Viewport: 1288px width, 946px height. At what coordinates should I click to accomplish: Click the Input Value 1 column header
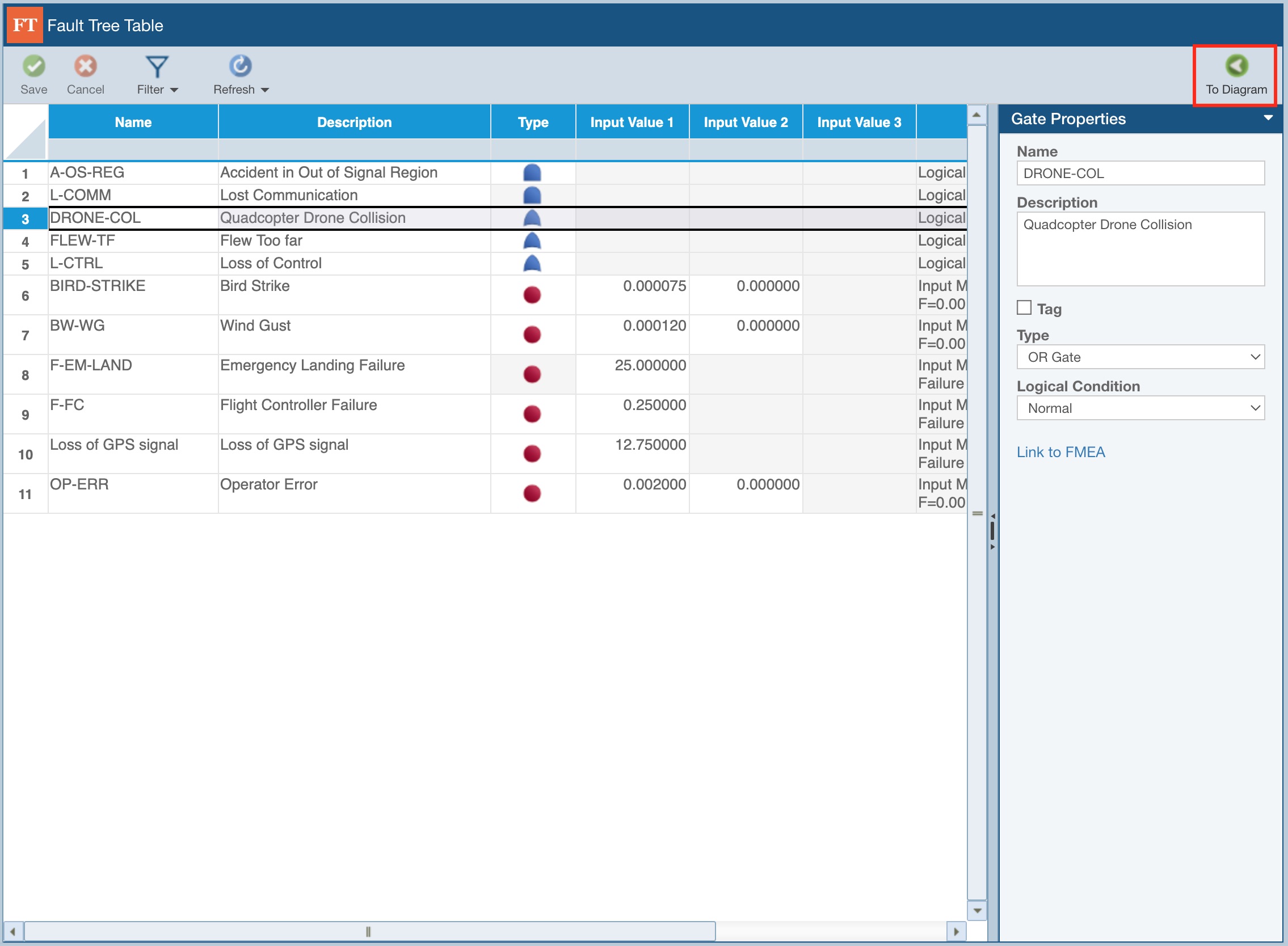[x=632, y=122]
